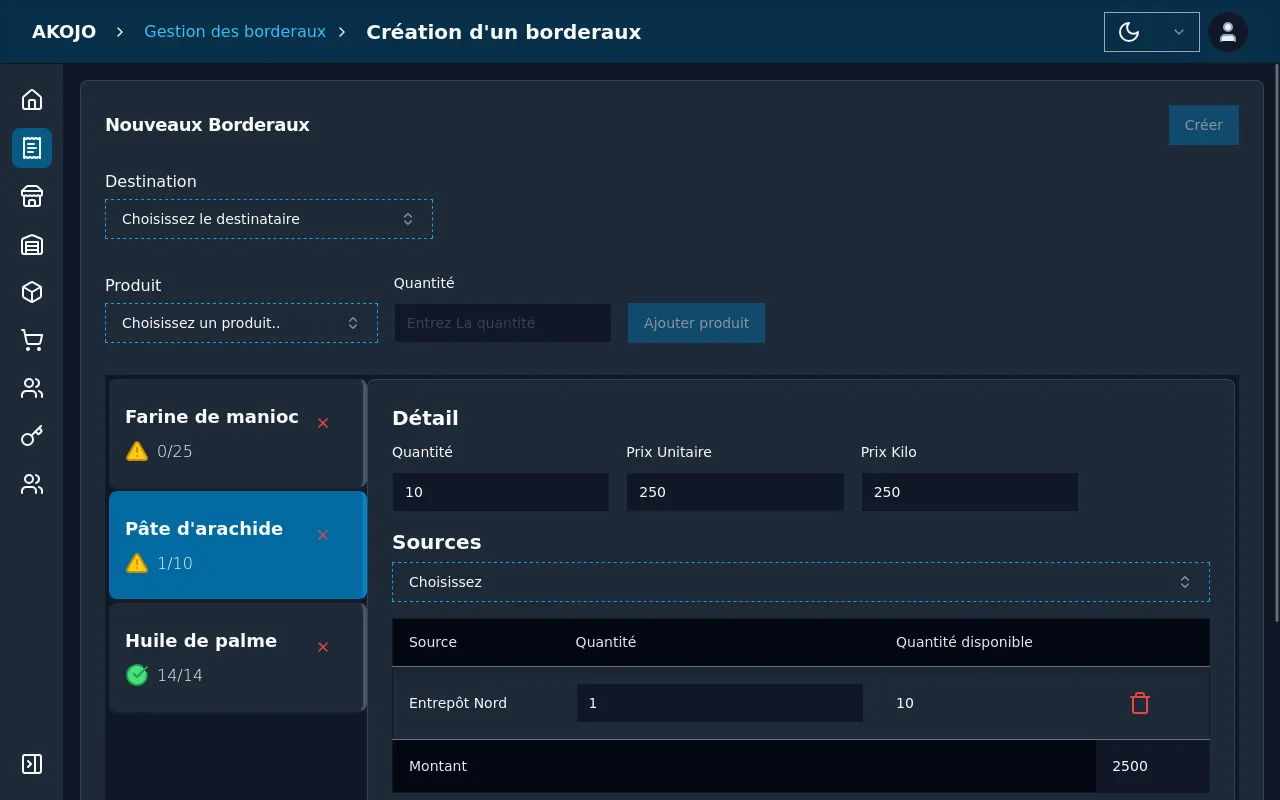Collapse the sidebar panel
The width and height of the screenshot is (1280, 800).
click(x=32, y=764)
